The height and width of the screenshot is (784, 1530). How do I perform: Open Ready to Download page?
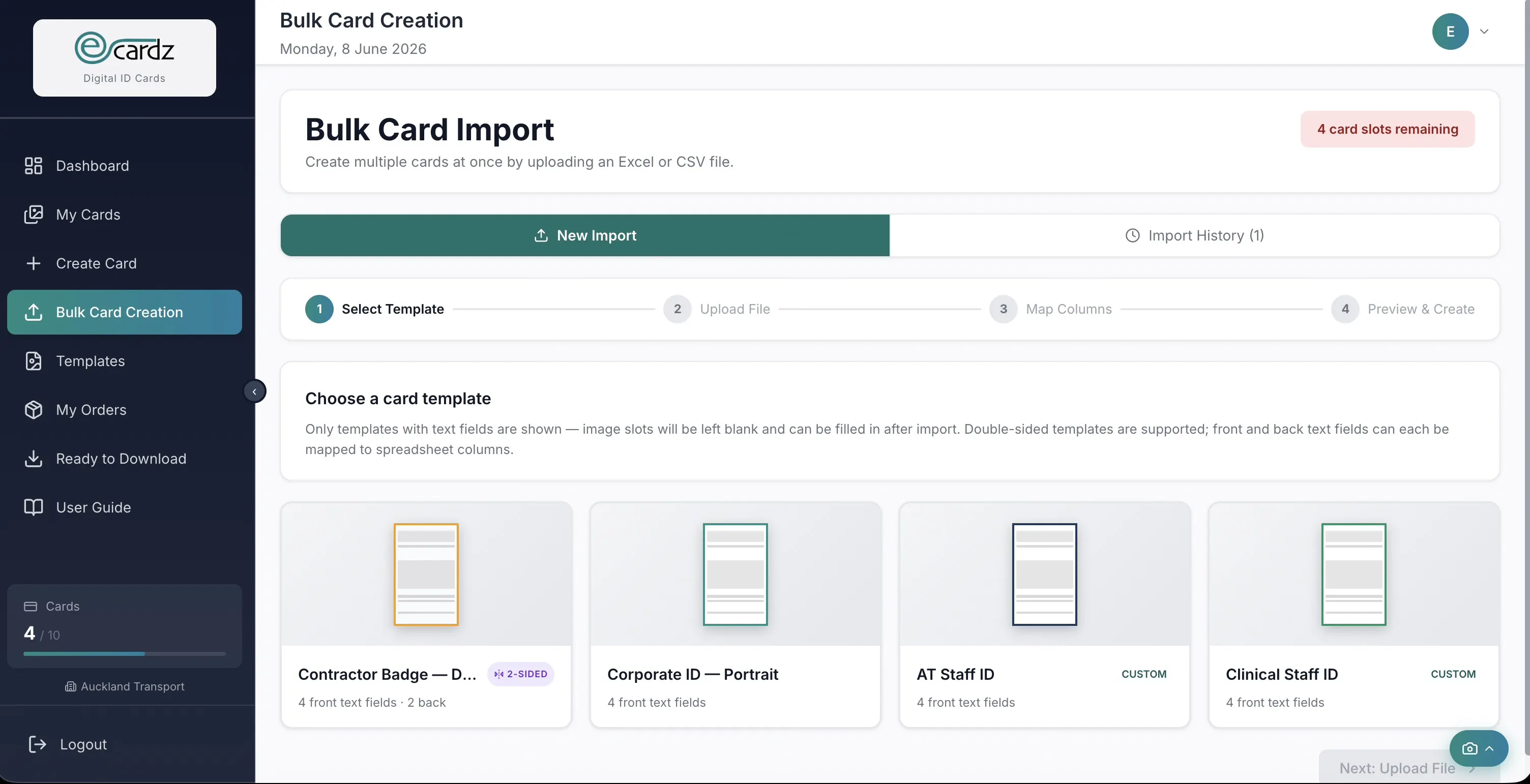click(125, 458)
